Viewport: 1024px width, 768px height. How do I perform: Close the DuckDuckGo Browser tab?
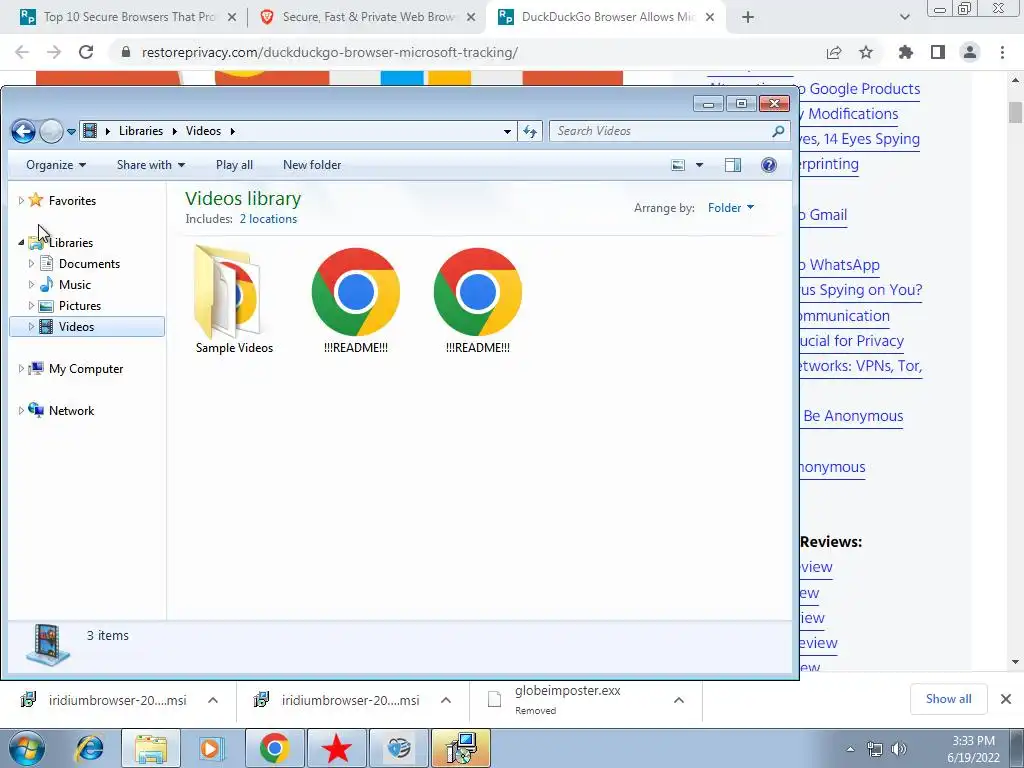710,18
